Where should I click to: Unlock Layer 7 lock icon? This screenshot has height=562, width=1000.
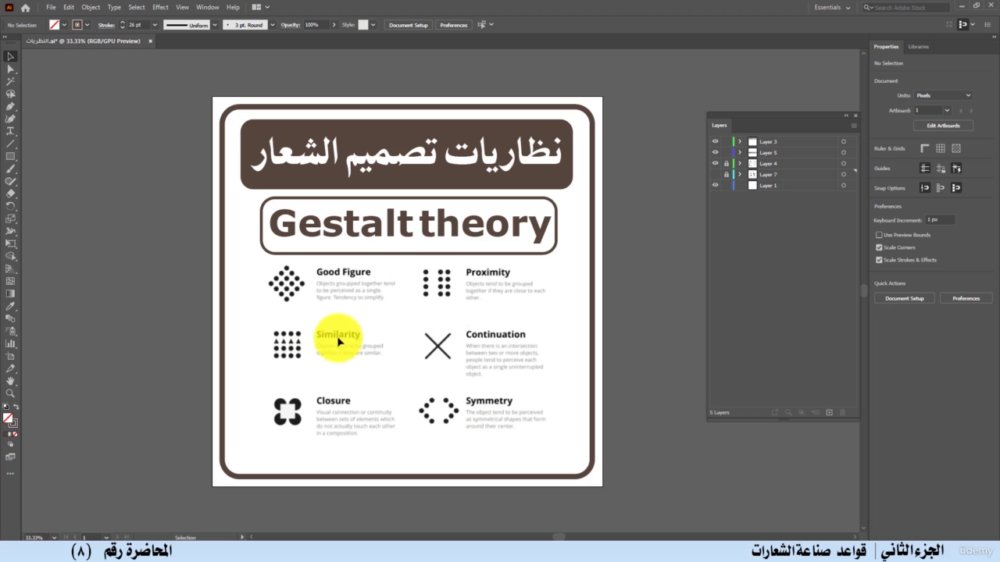click(x=726, y=174)
